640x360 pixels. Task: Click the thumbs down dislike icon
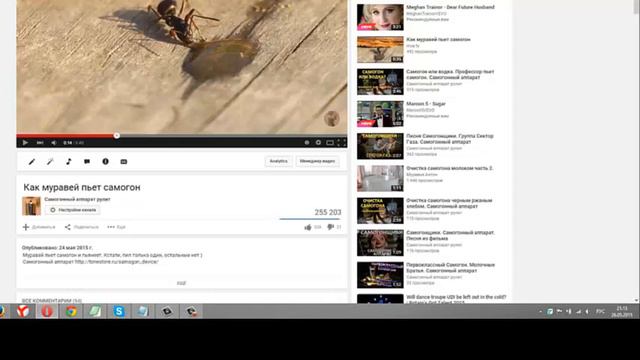tap(330, 227)
